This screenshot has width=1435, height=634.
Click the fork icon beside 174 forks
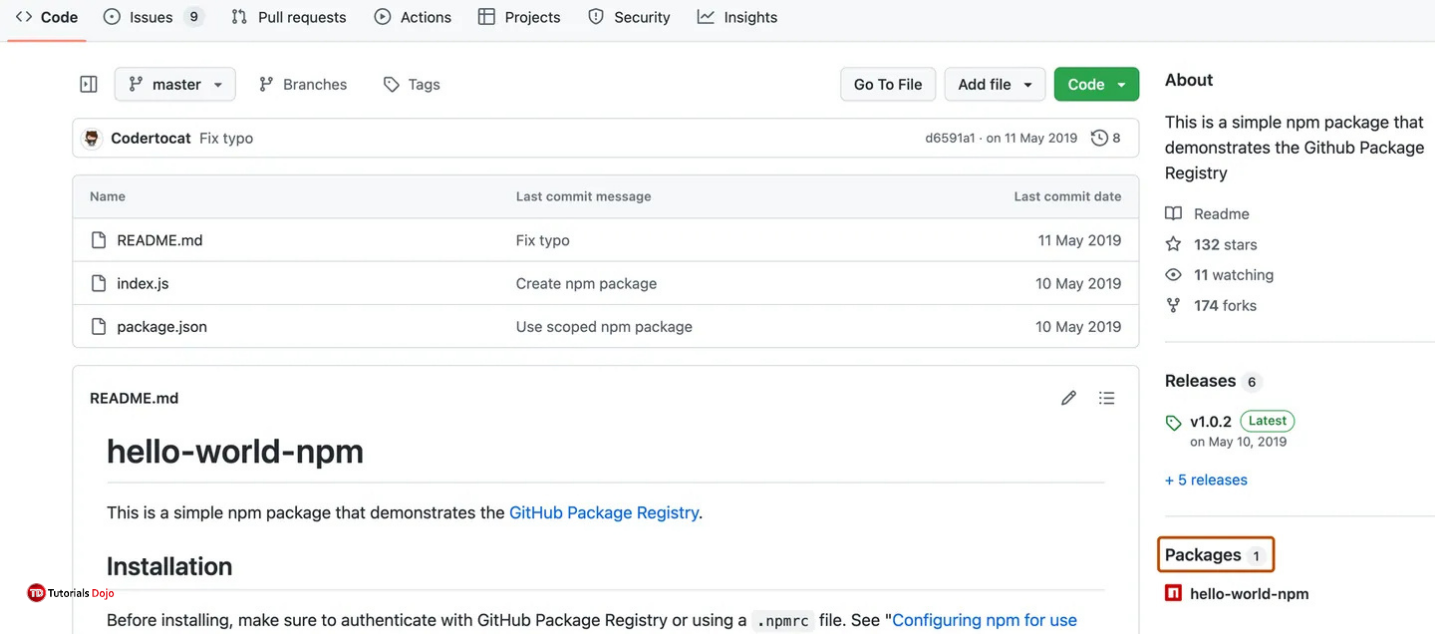click(1172, 305)
